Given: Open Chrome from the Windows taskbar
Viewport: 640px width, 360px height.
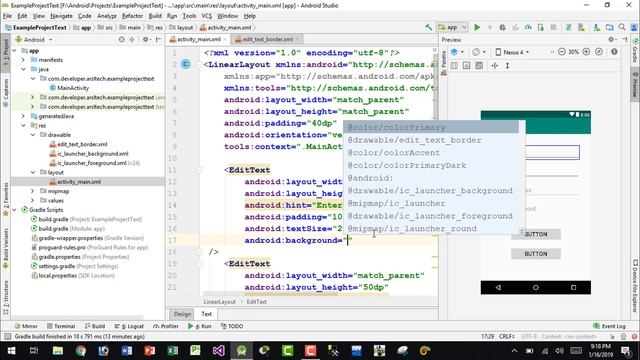Looking at the screenshot, I should tap(80, 351).
